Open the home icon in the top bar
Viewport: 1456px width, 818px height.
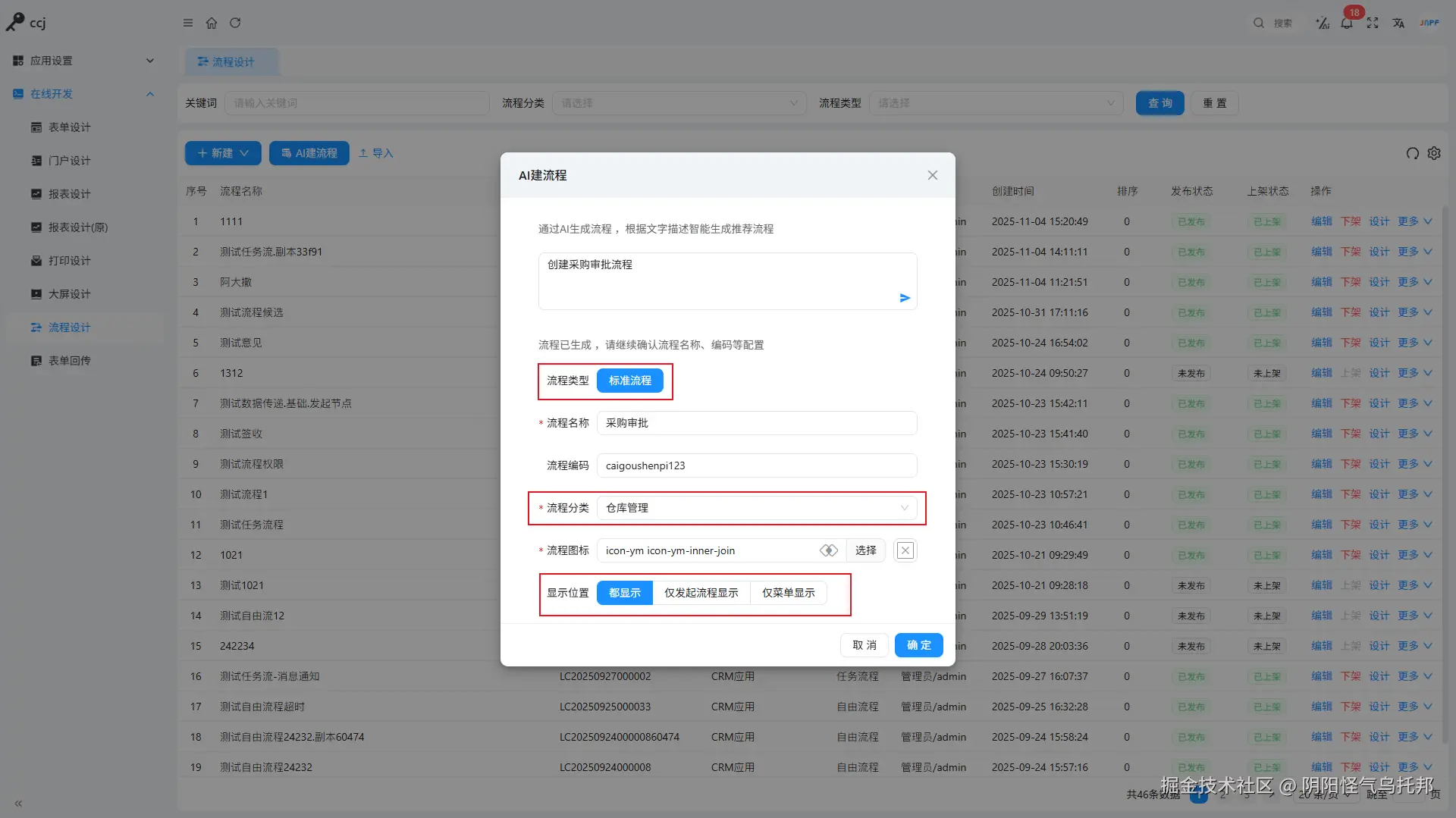[212, 23]
